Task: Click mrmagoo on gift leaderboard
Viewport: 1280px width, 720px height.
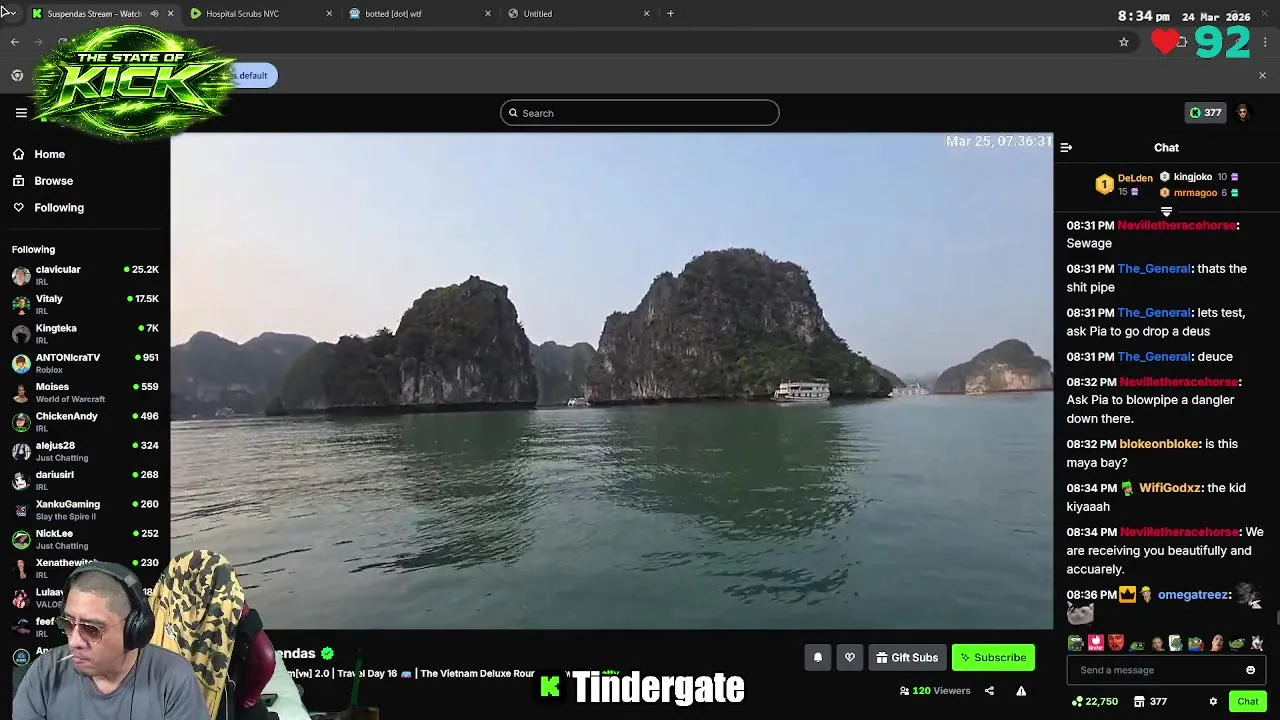Action: [1195, 193]
